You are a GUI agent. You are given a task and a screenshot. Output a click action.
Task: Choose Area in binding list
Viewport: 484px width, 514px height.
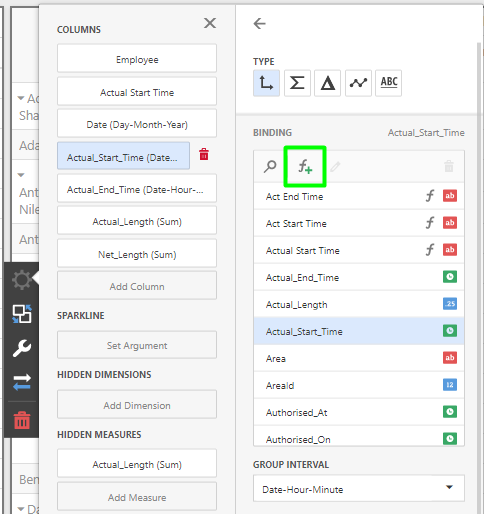(x=359, y=358)
